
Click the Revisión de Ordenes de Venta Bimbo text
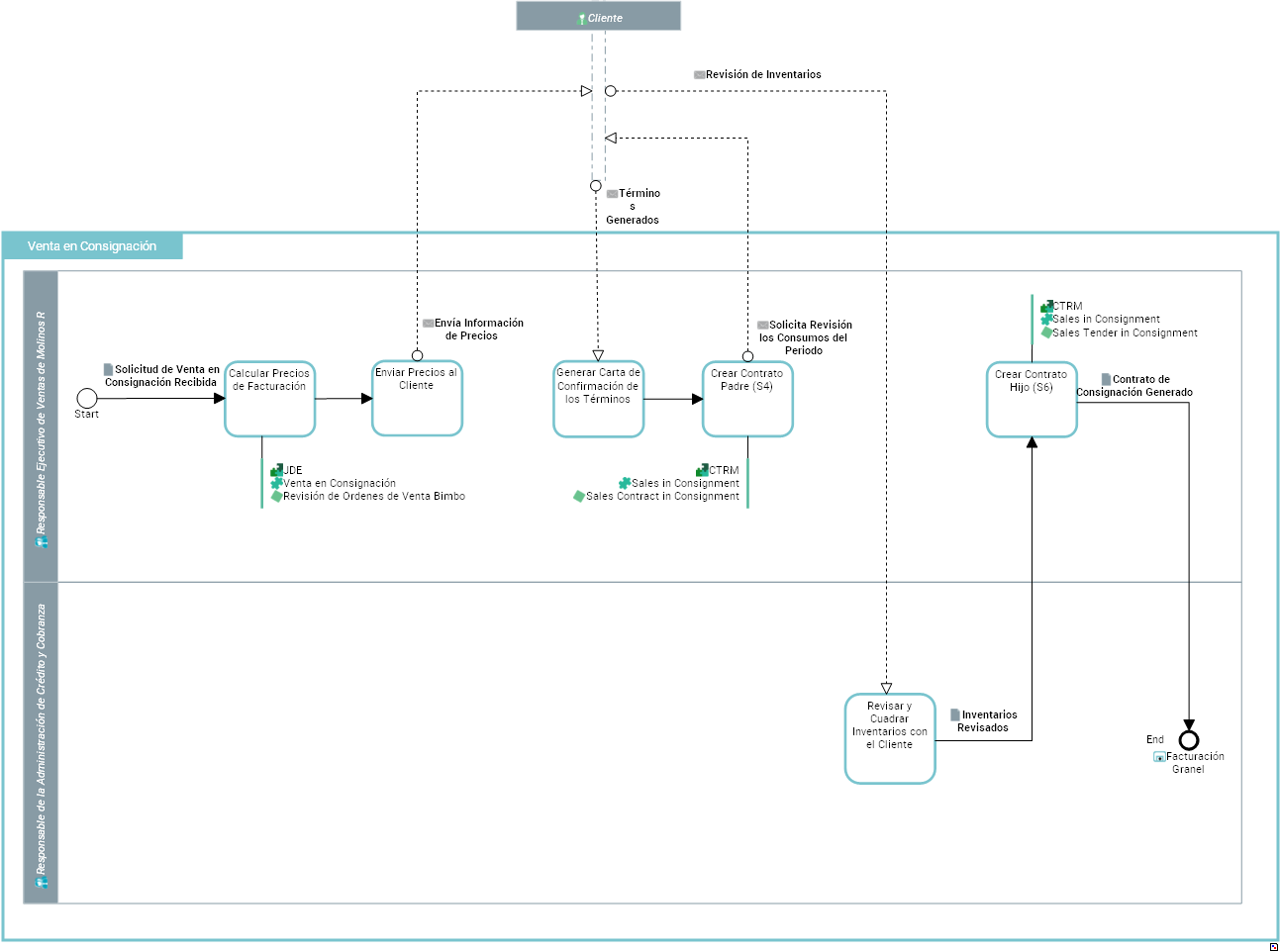coord(374,497)
